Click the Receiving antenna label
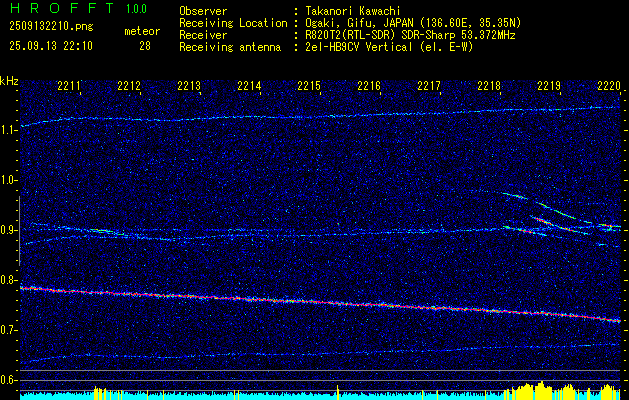 (x=230, y=47)
